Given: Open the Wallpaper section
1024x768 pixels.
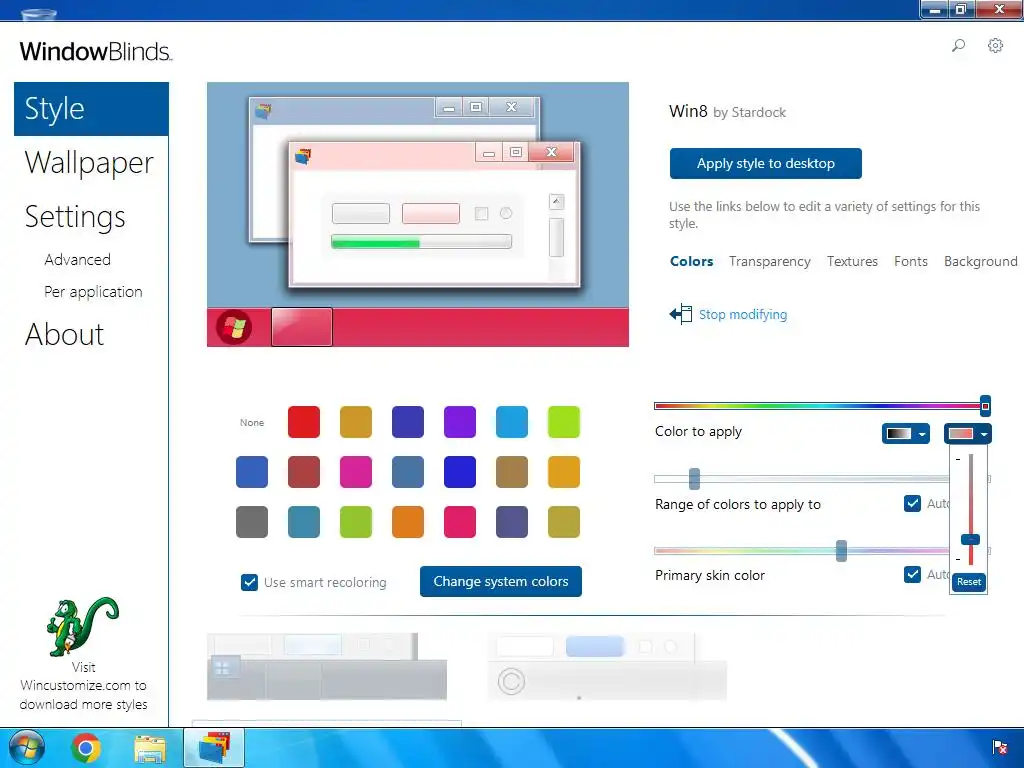Looking at the screenshot, I should pos(89,163).
